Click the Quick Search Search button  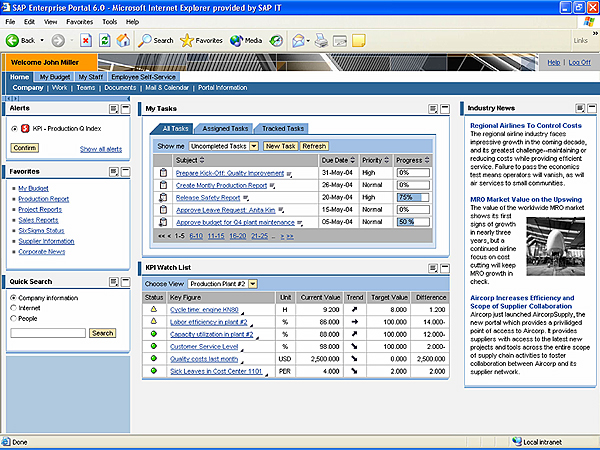click(103, 333)
